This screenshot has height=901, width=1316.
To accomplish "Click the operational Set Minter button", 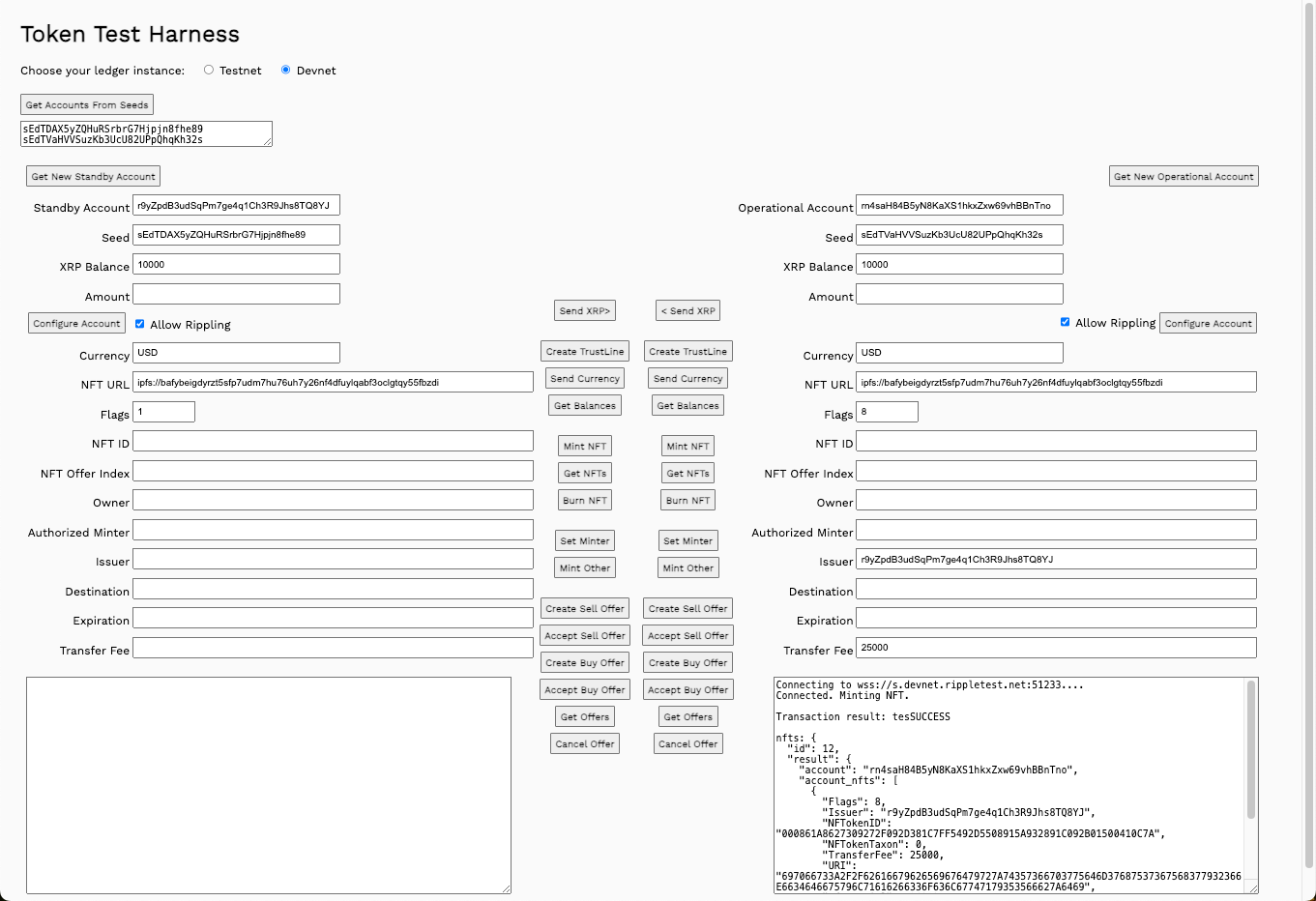I will tap(687, 540).
